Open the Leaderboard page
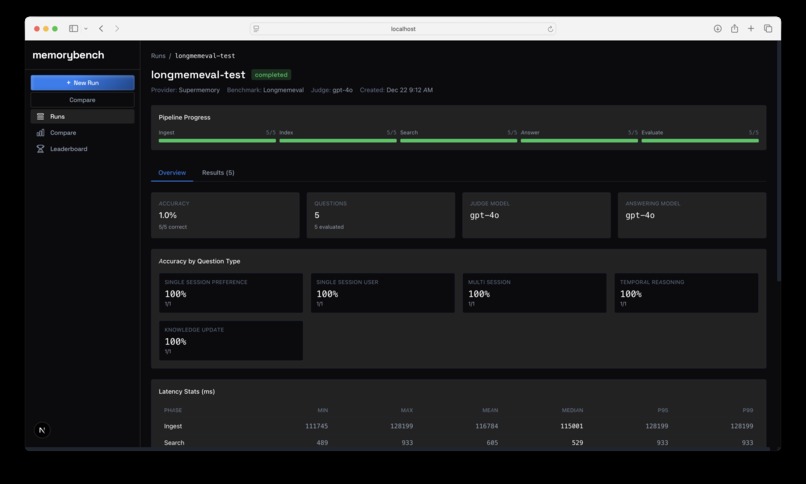Viewport: 806px width, 484px height. 82,149
